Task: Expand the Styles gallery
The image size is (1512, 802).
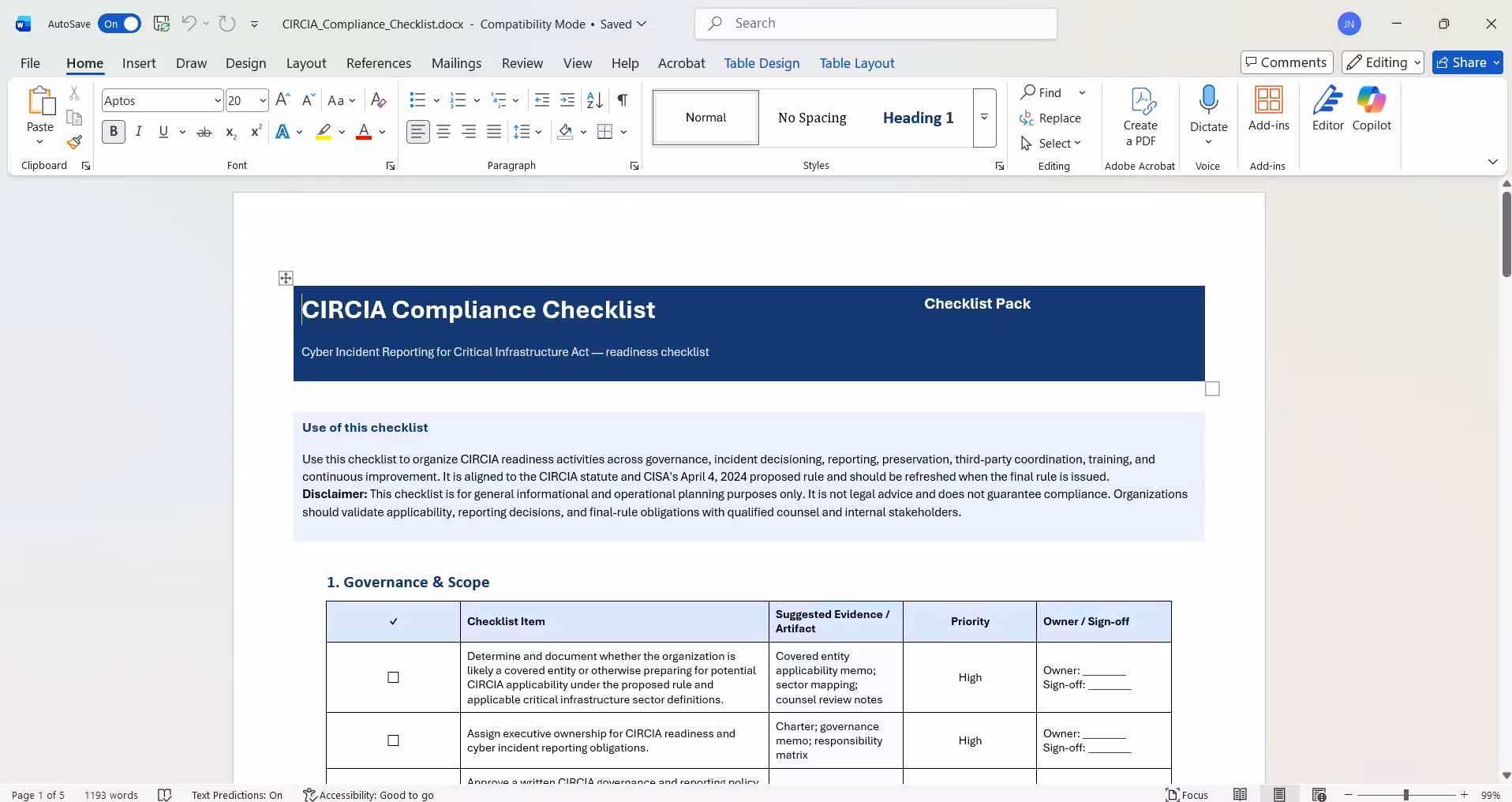Action: (984, 118)
